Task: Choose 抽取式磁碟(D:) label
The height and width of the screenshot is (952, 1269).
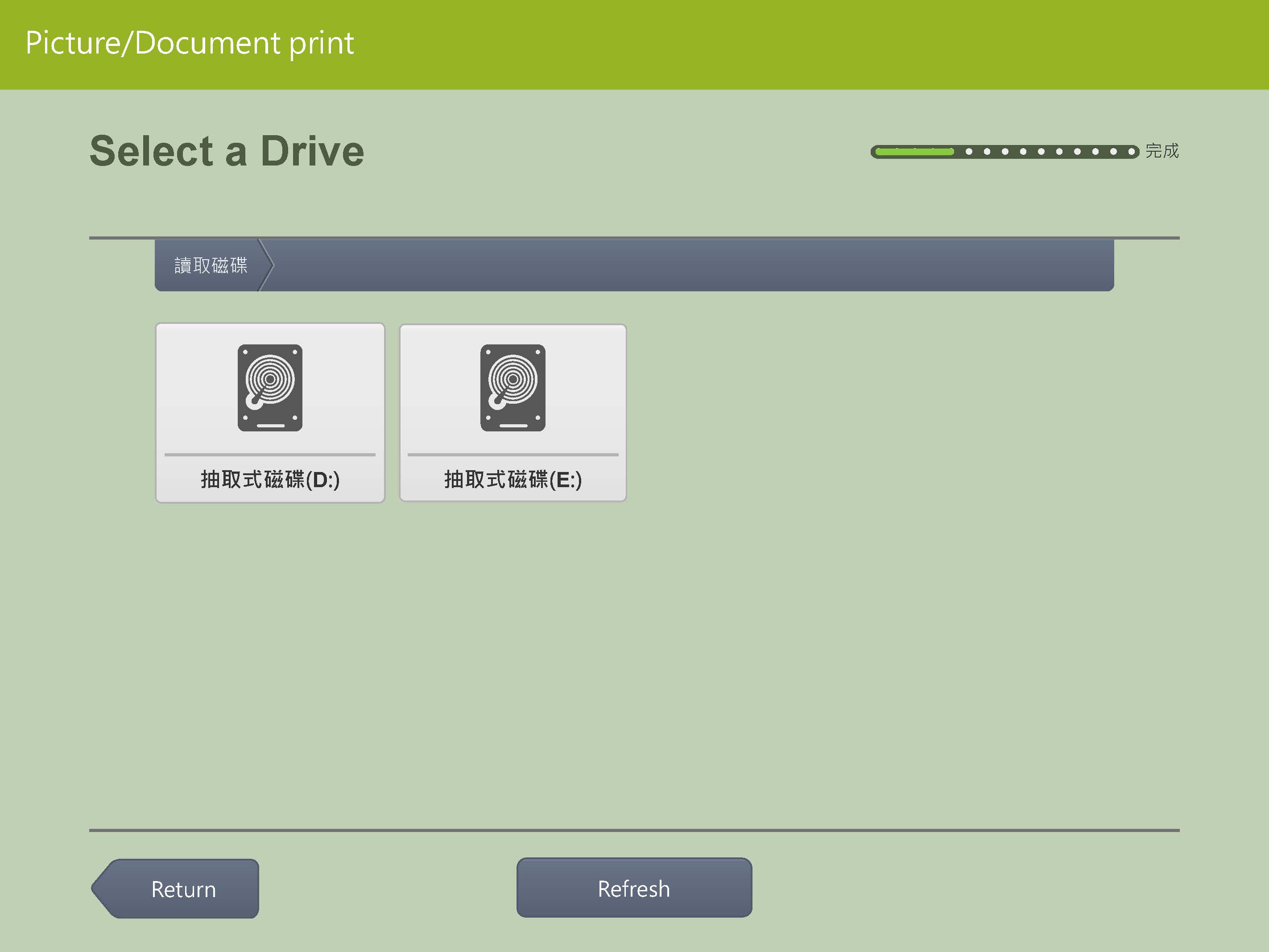Action: click(x=270, y=479)
